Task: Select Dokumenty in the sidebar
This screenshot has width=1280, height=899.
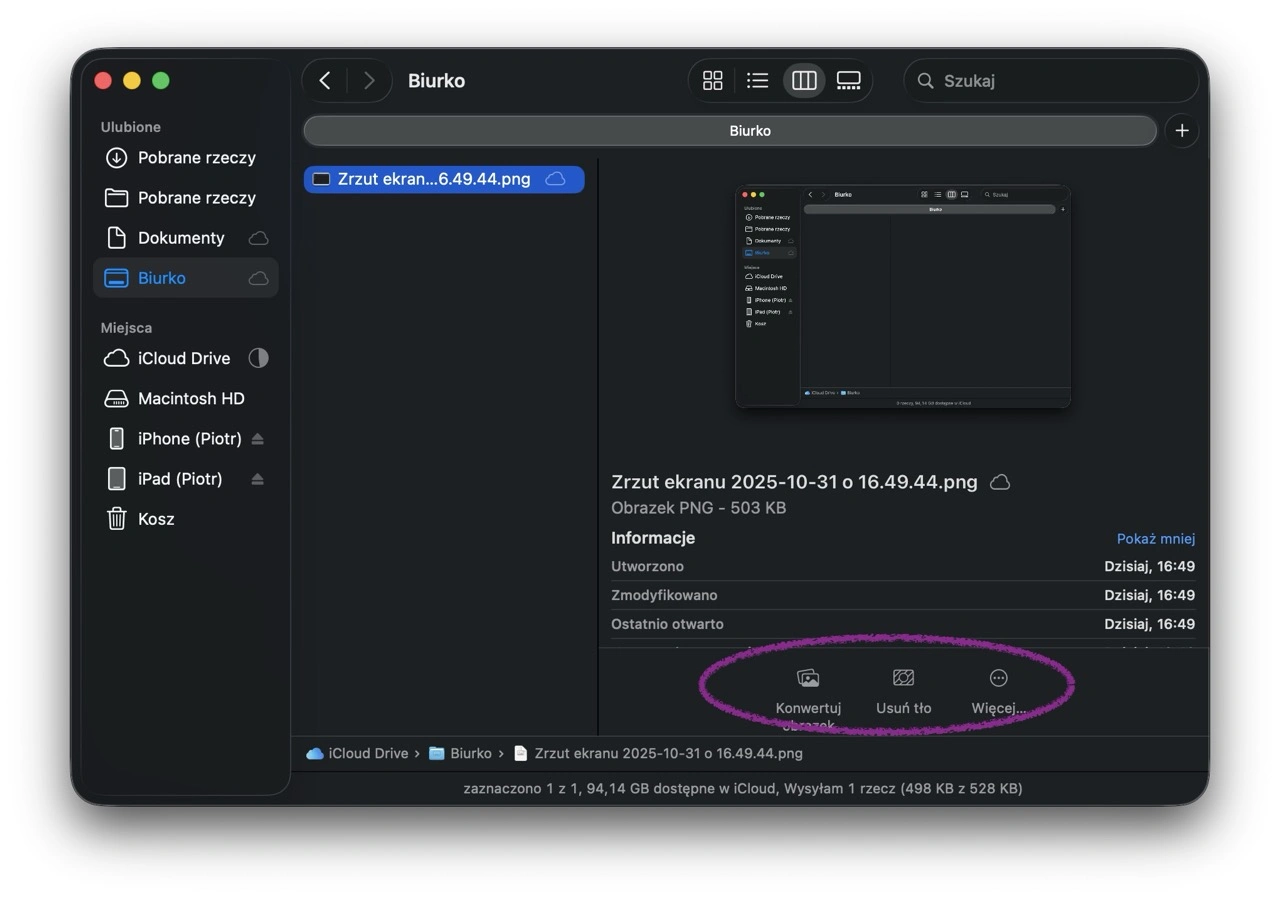Action: [x=181, y=238]
